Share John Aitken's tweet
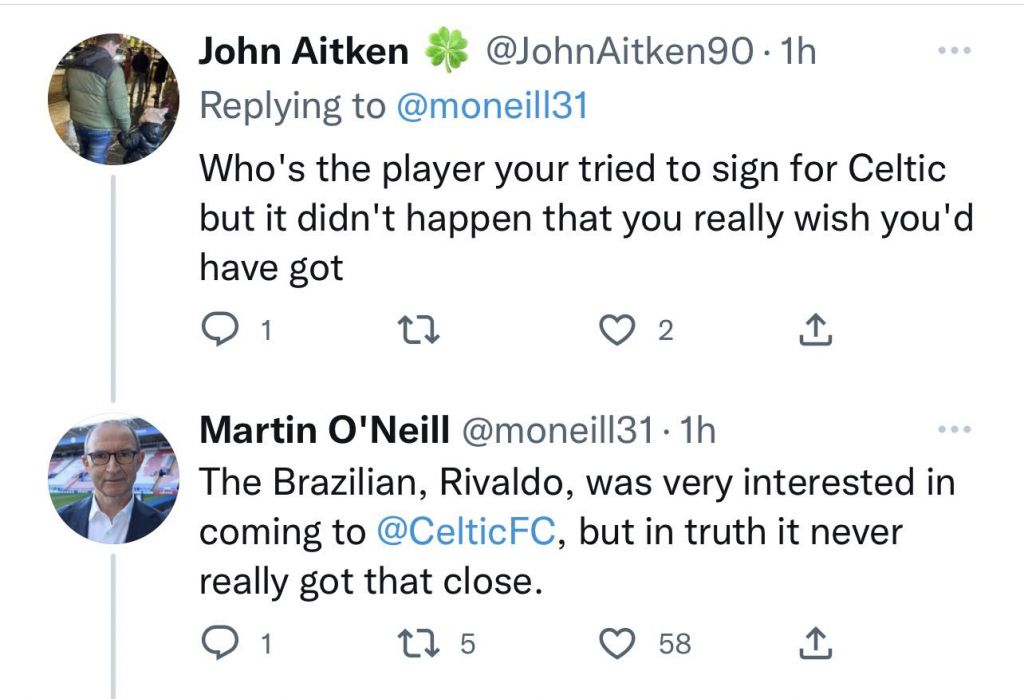The image size is (1024, 699). click(816, 331)
